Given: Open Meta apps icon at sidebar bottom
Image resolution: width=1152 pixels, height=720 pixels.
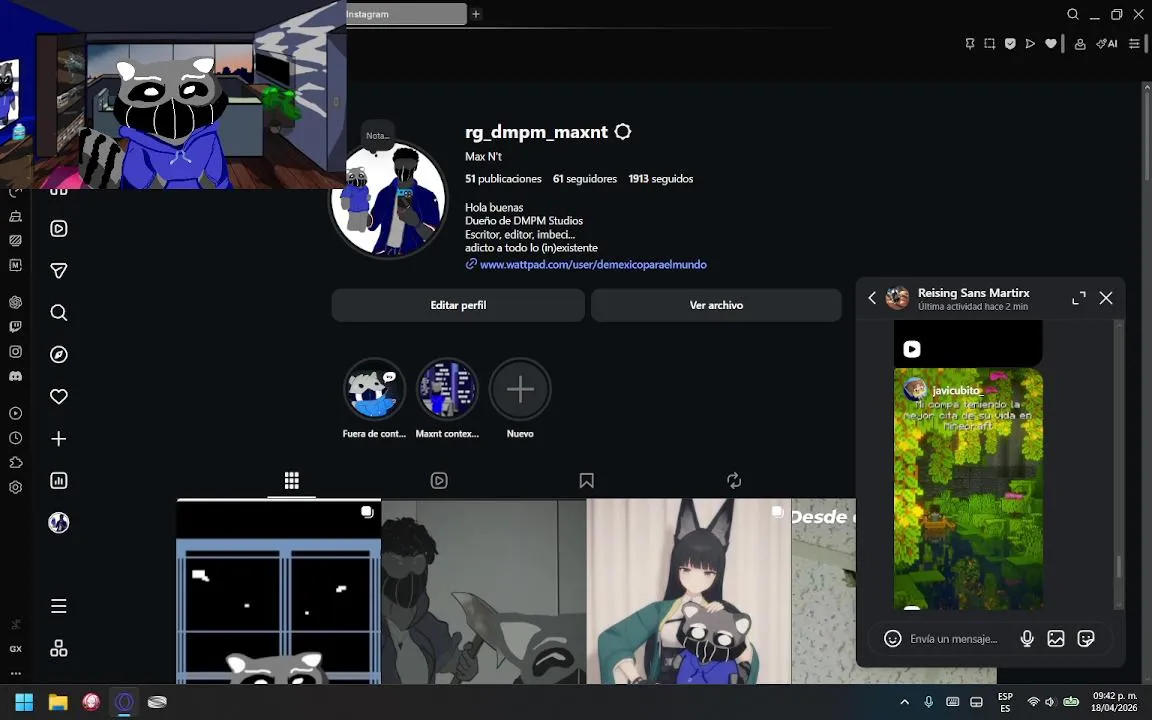Looking at the screenshot, I should click(59, 648).
